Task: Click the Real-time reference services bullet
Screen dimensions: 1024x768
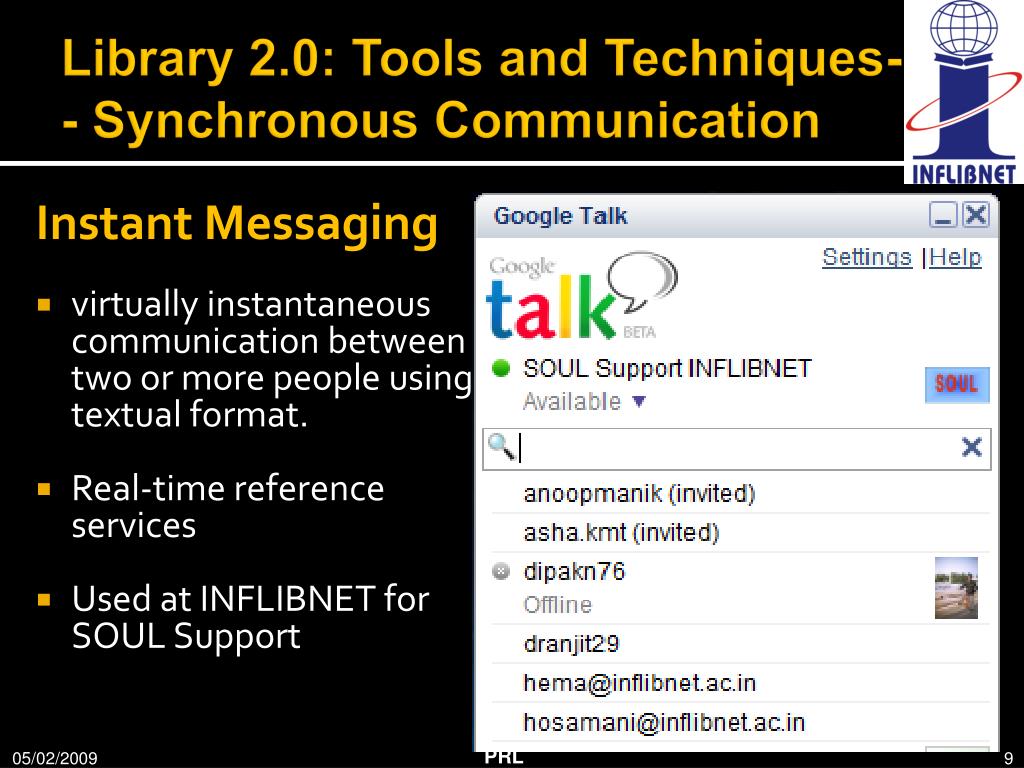Action: [x=228, y=507]
